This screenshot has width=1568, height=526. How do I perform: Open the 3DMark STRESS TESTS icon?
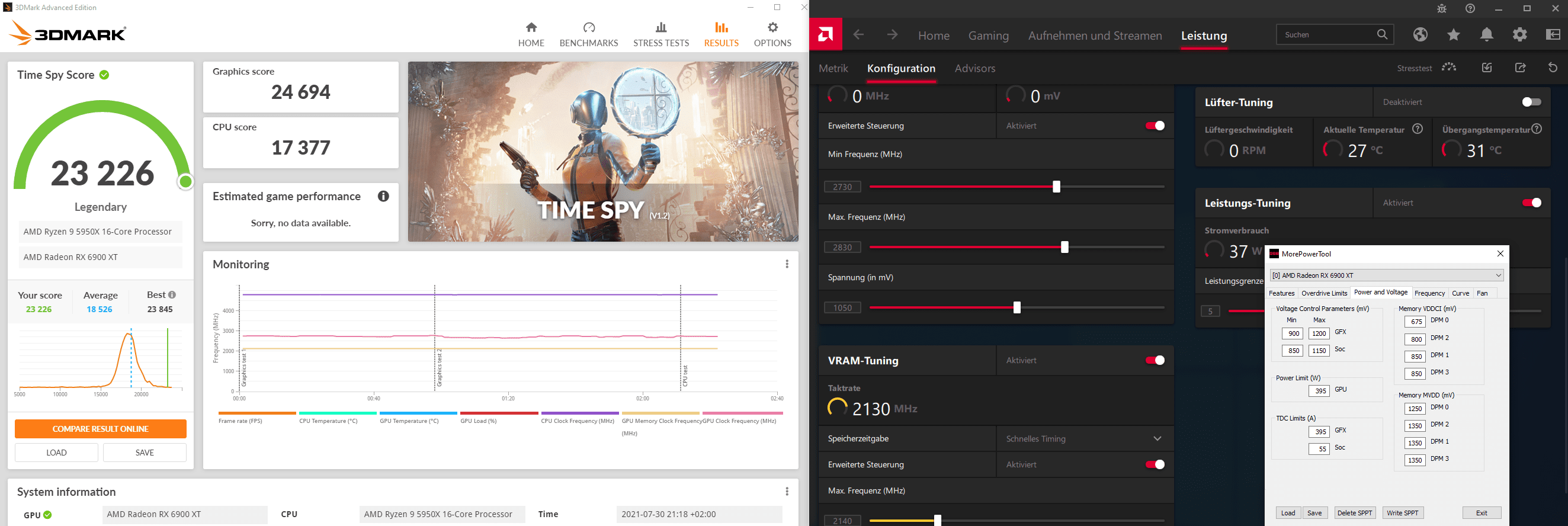[x=661, y=27]
